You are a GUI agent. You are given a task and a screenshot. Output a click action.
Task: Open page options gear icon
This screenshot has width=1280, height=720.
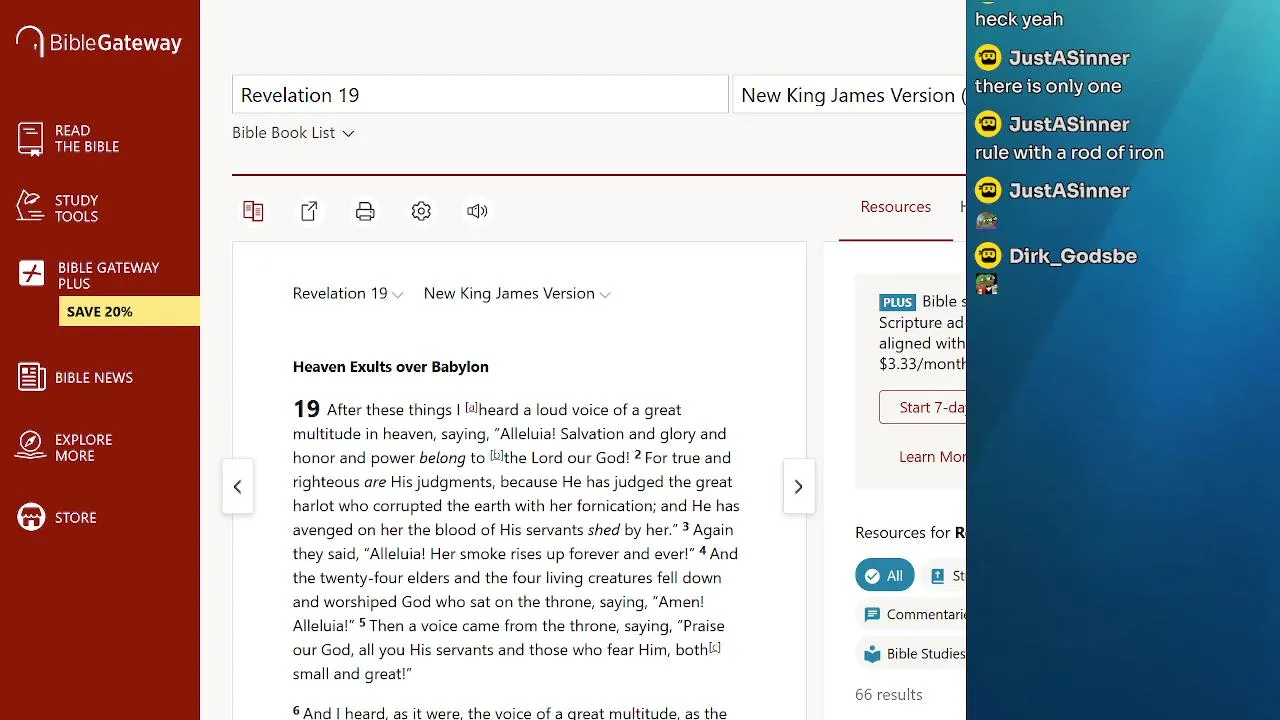pyautogui.click(x=421, y=211)
